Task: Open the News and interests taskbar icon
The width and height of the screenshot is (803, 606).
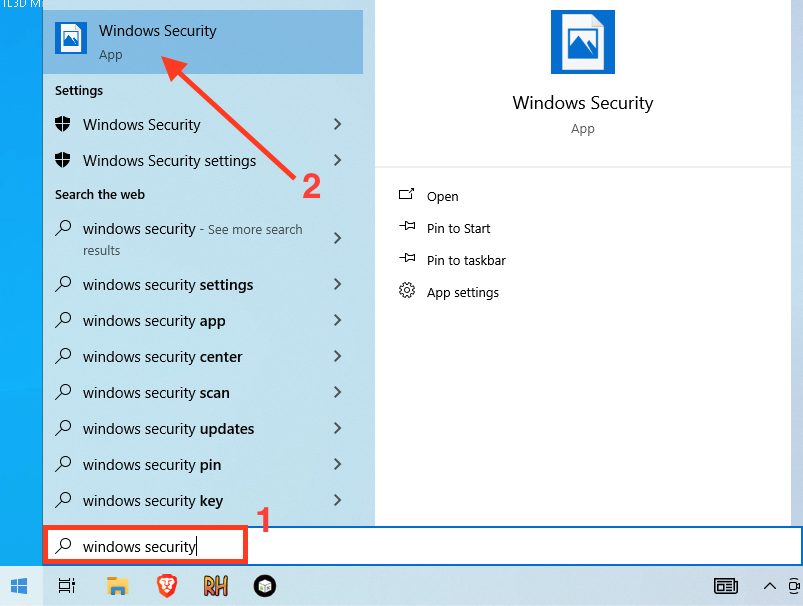Action: 726,586
